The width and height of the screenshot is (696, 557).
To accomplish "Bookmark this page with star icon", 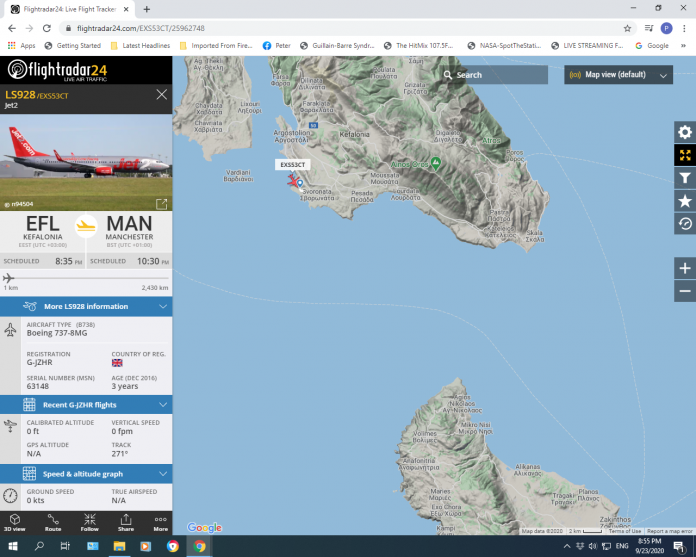I will click(x=627, y=28).
